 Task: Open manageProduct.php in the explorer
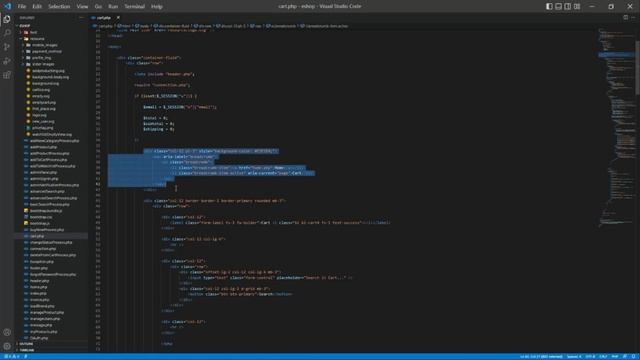coord(47,312)
